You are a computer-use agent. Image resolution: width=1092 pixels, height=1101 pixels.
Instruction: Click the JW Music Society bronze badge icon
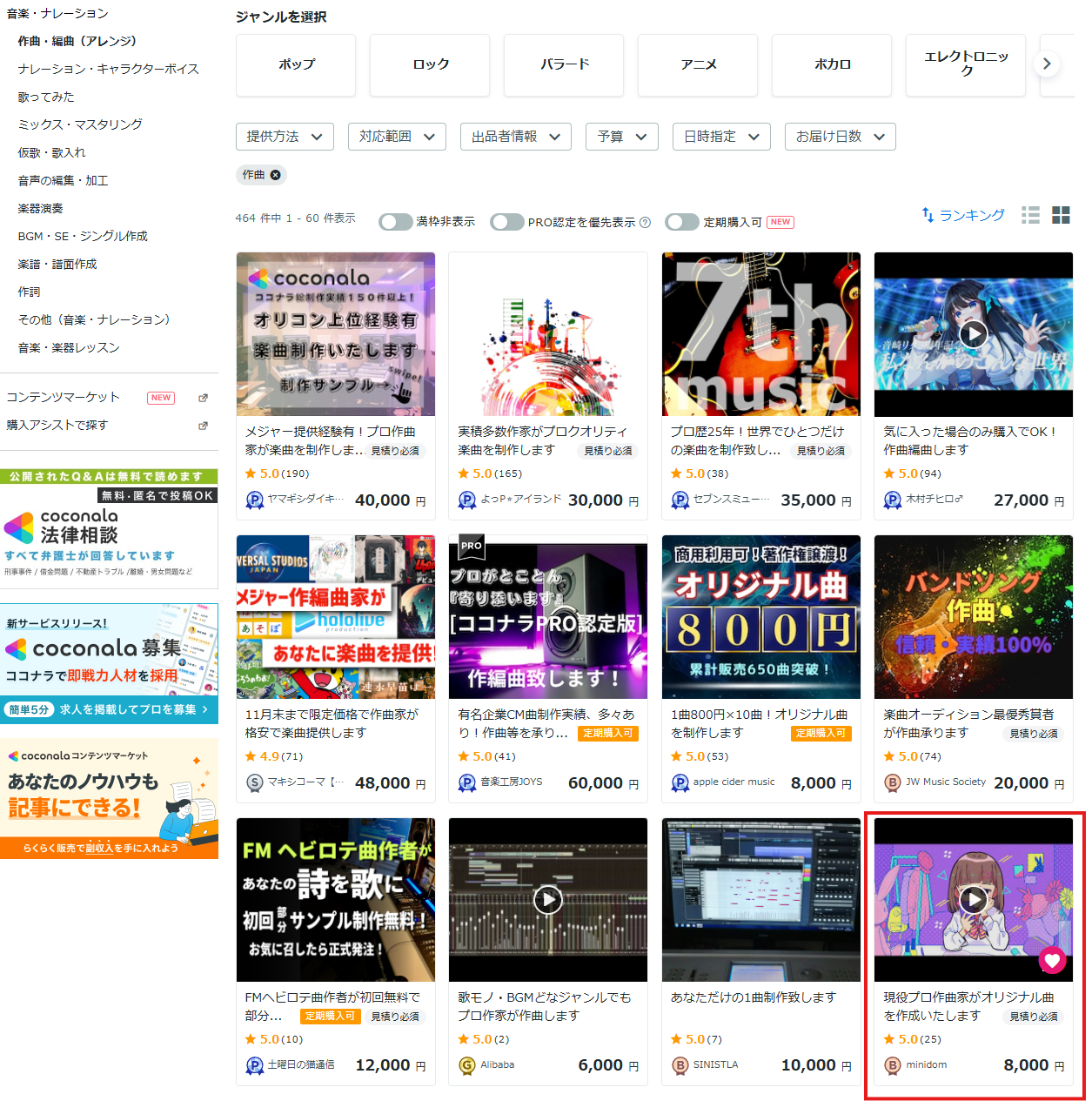click(x=893, y=783)
